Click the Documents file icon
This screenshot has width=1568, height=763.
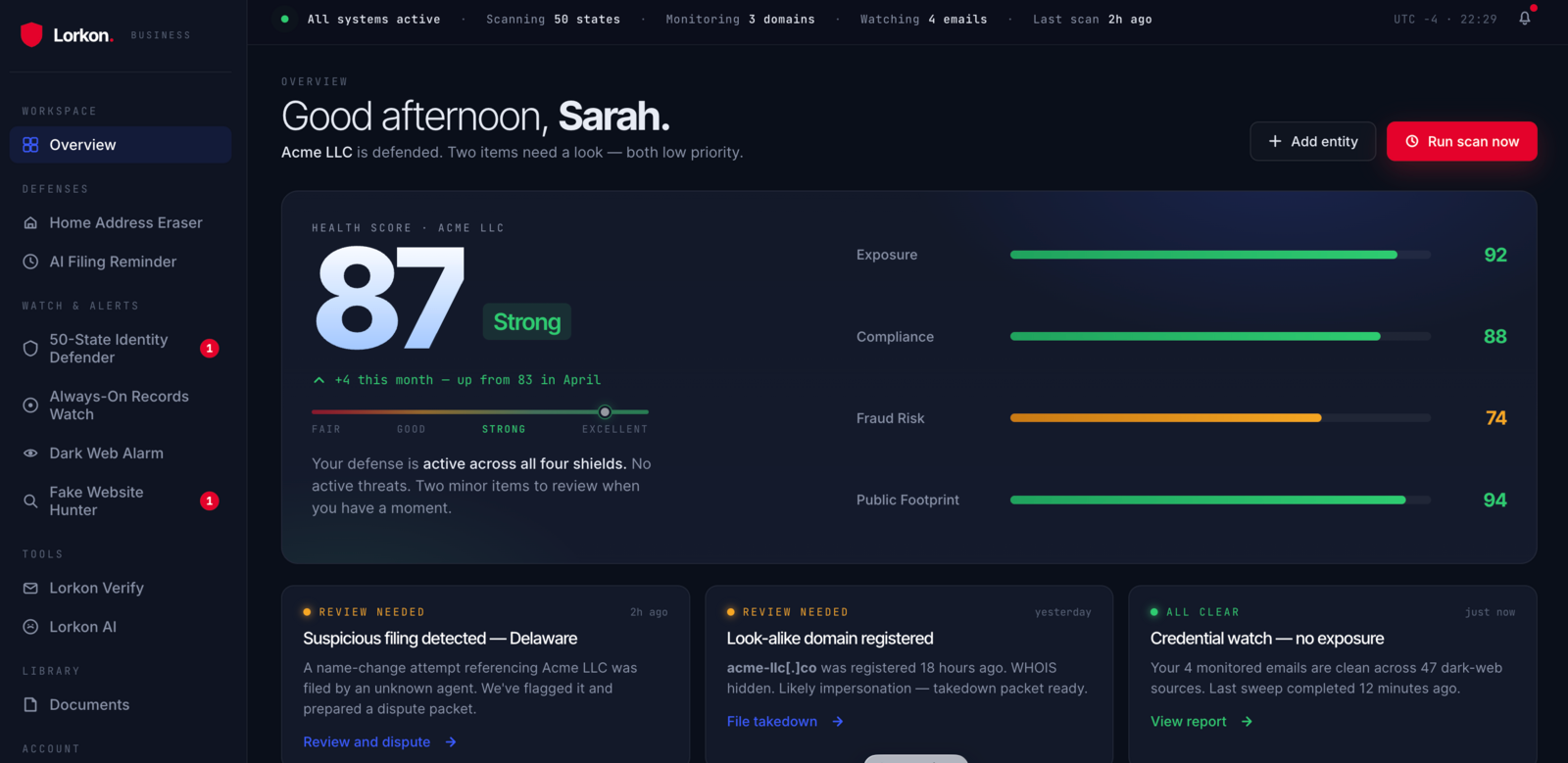point(30,705)
